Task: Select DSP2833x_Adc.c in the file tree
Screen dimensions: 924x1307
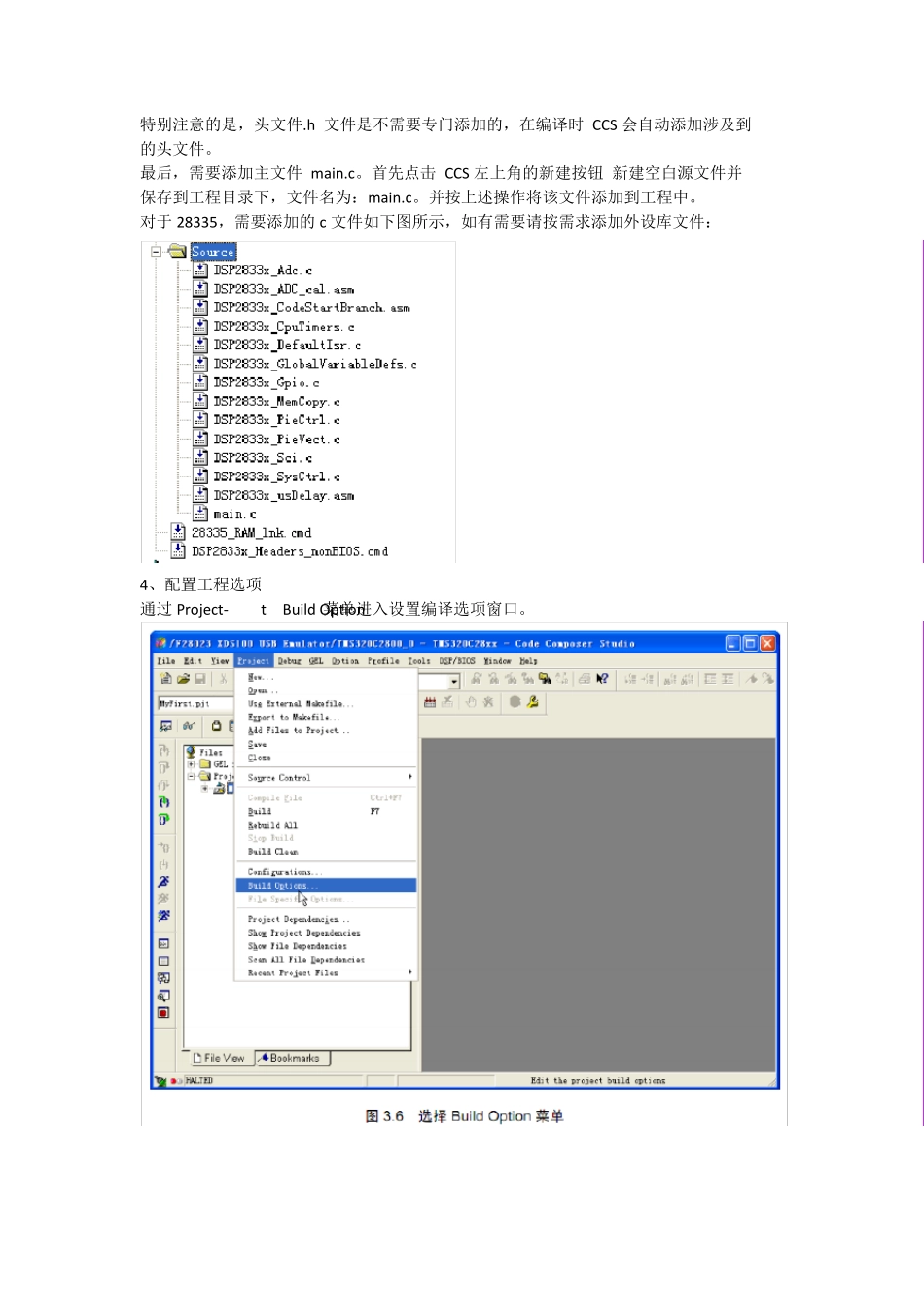Action: [x=263, y=270]
